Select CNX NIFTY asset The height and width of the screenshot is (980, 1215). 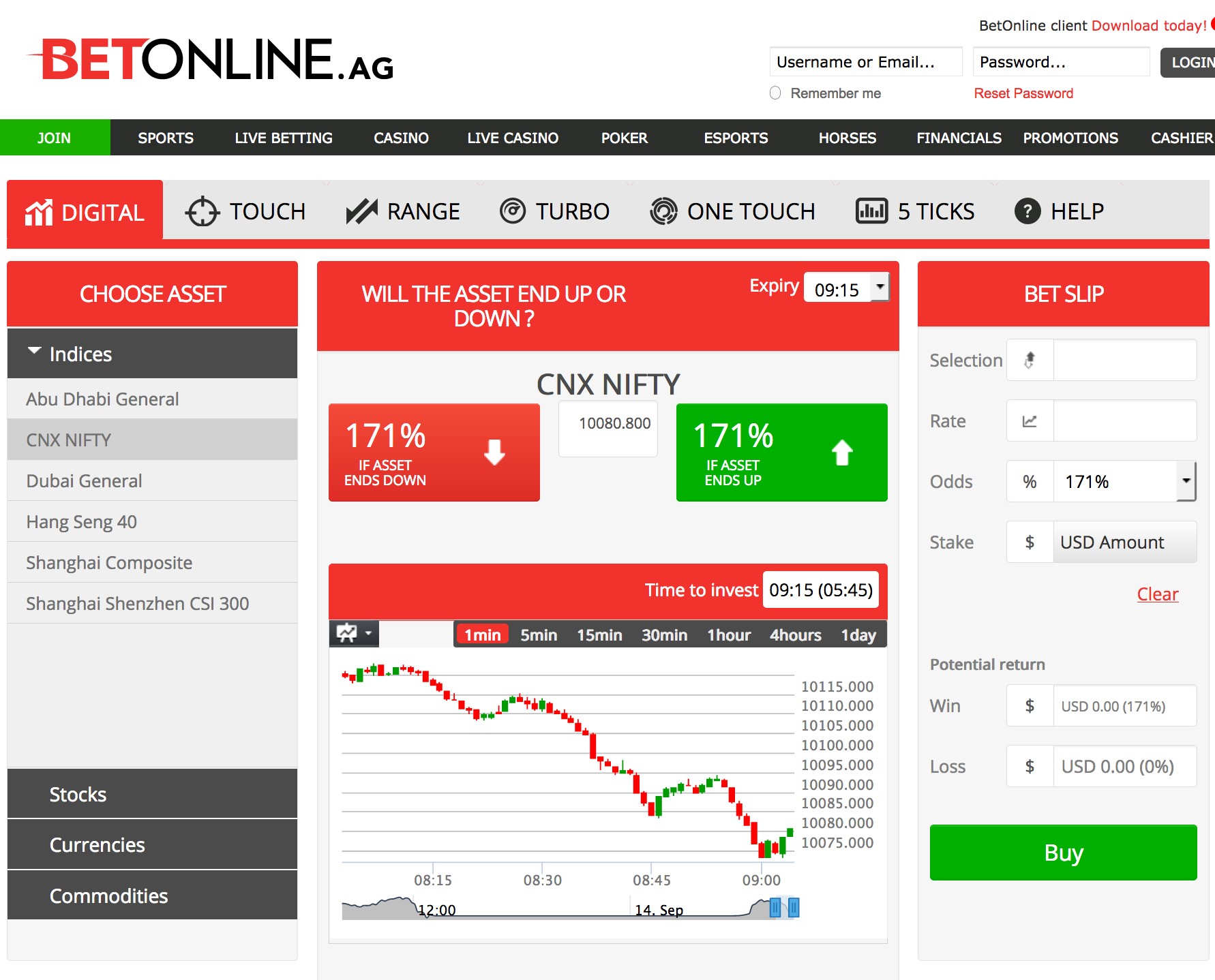[x=152, y=440]
